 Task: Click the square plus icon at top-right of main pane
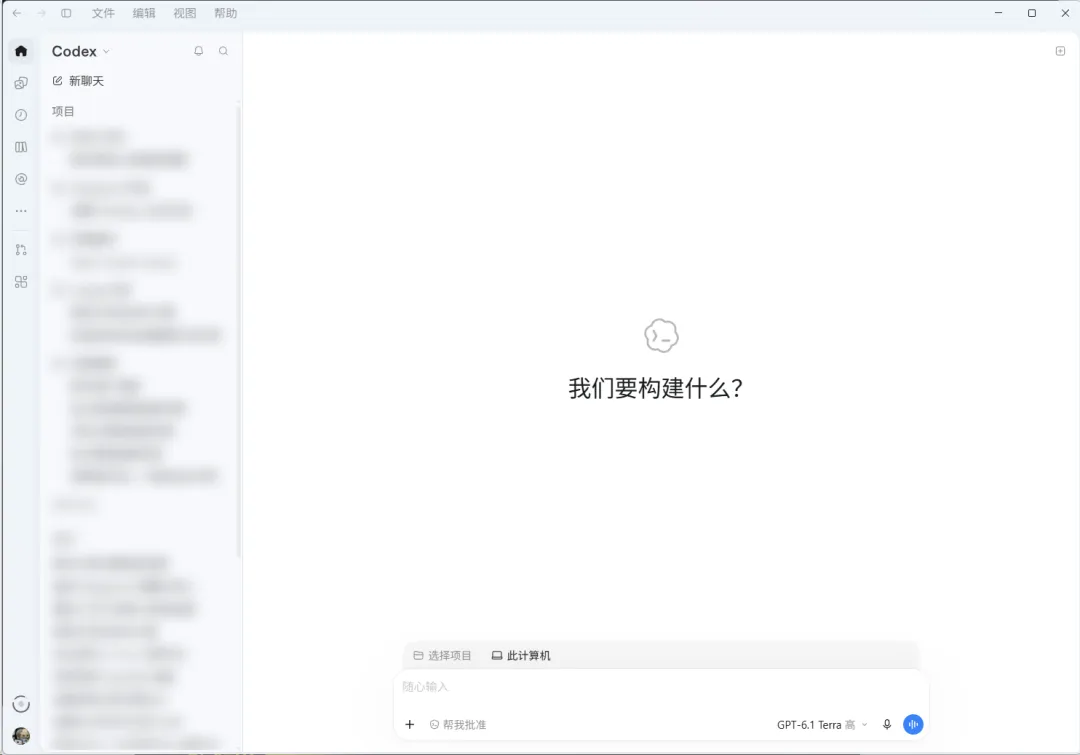1060,51
